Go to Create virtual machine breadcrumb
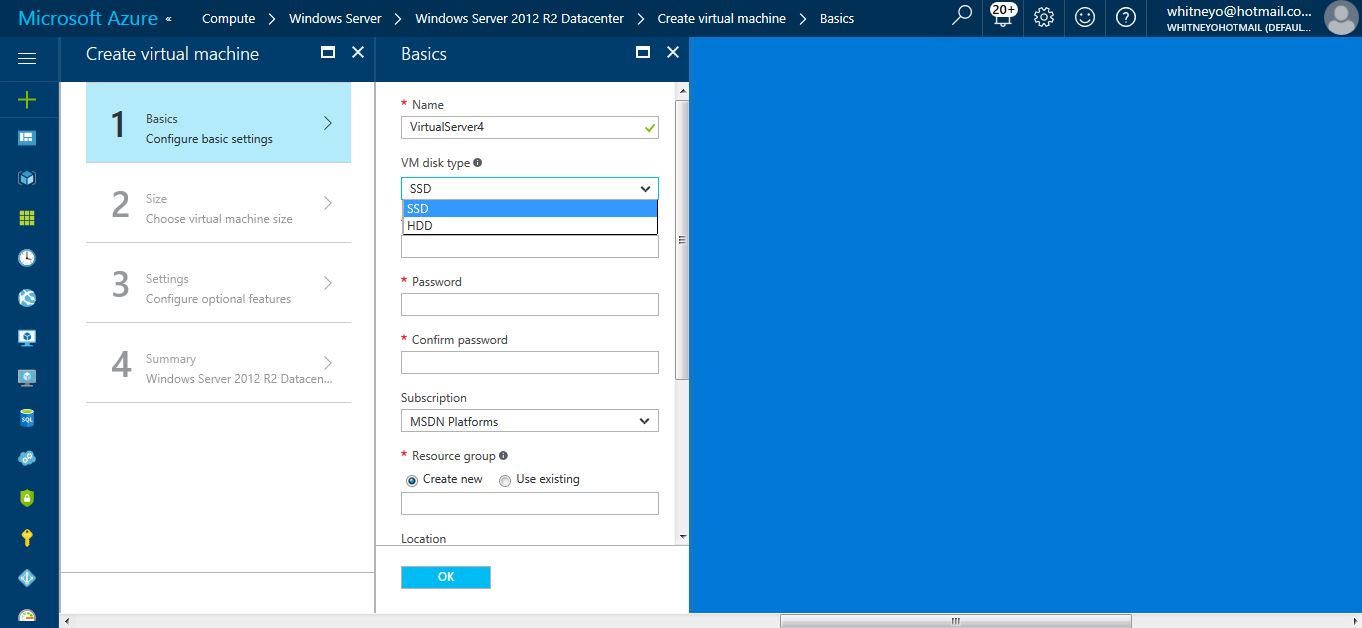Image resolution: width=1362 pixels, height=628 pixels. pyautogui.click(x=721, y=18)
